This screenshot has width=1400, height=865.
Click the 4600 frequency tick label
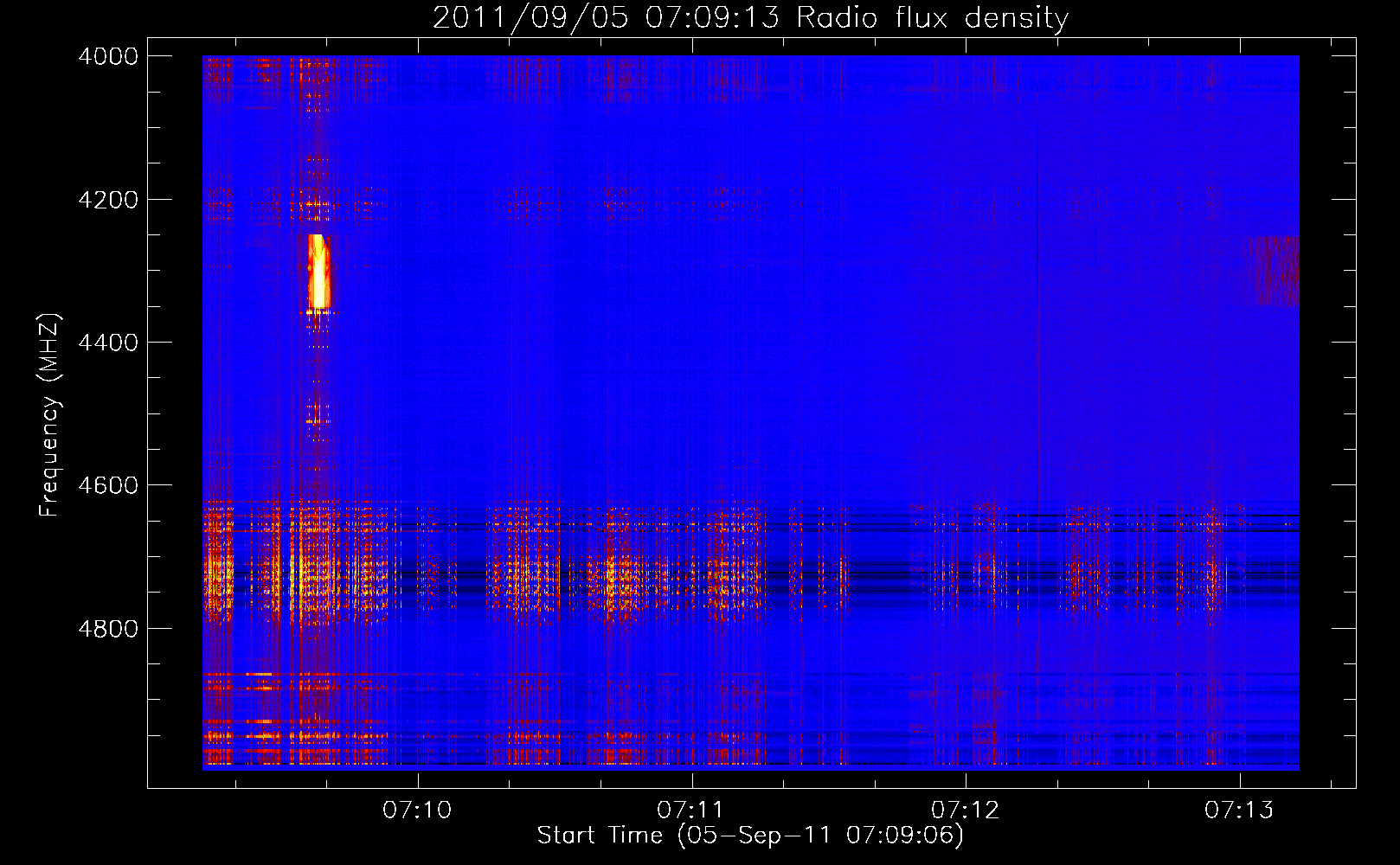click(x=108, y=485)
